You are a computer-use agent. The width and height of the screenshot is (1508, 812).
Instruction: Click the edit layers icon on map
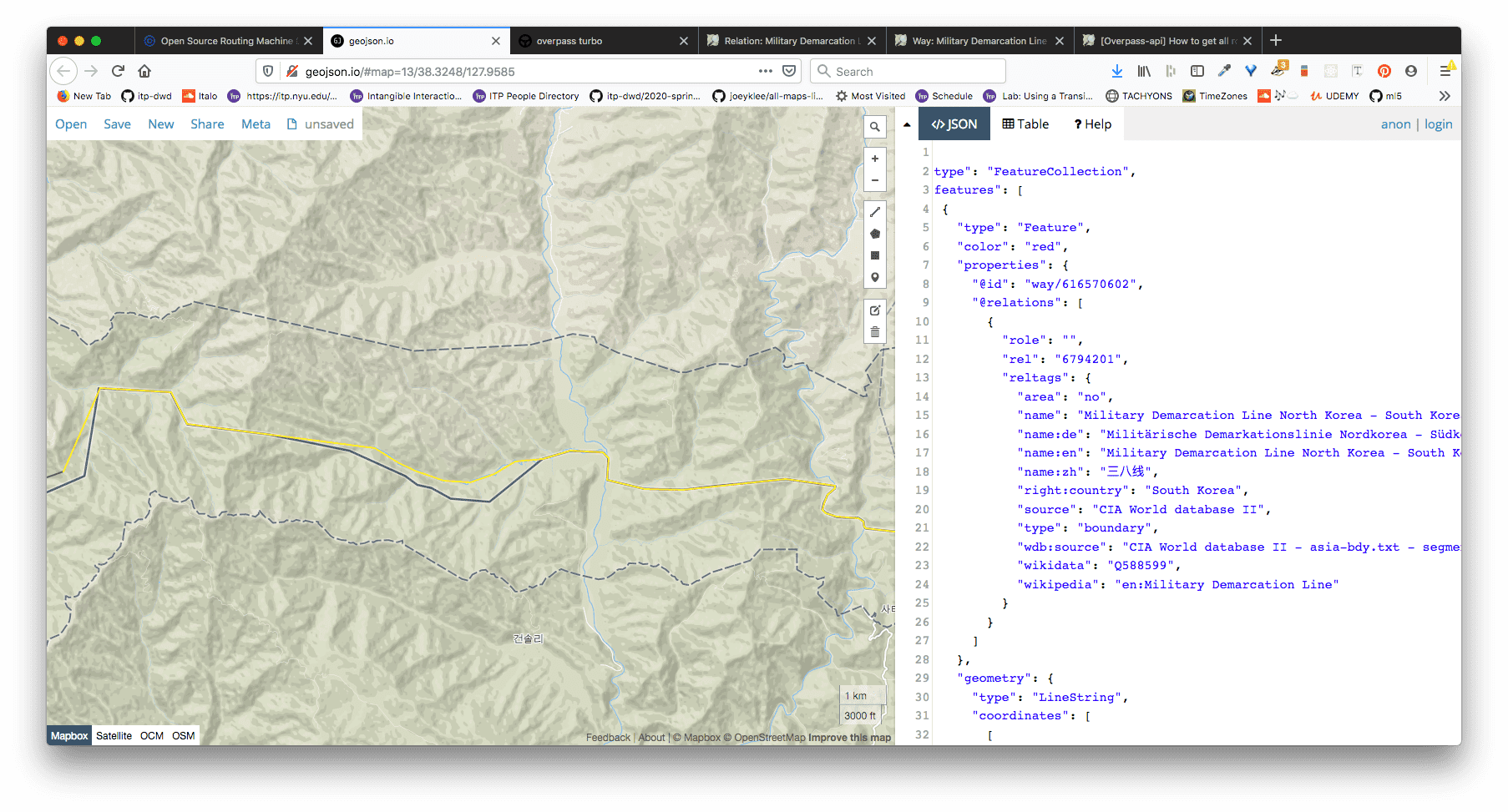point(874,310)
